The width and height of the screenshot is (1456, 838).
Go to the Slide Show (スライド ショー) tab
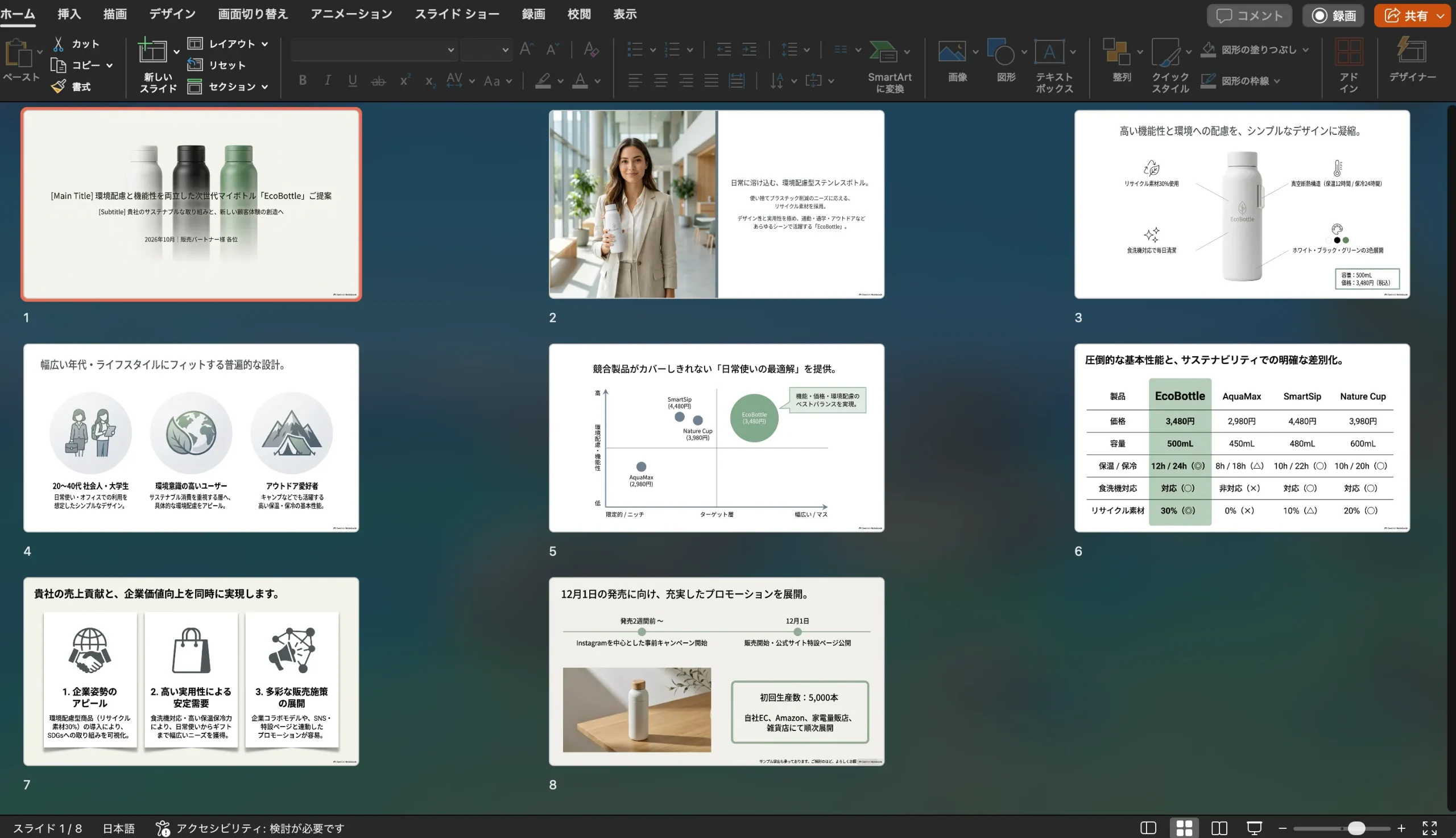(x=457, y=14)
